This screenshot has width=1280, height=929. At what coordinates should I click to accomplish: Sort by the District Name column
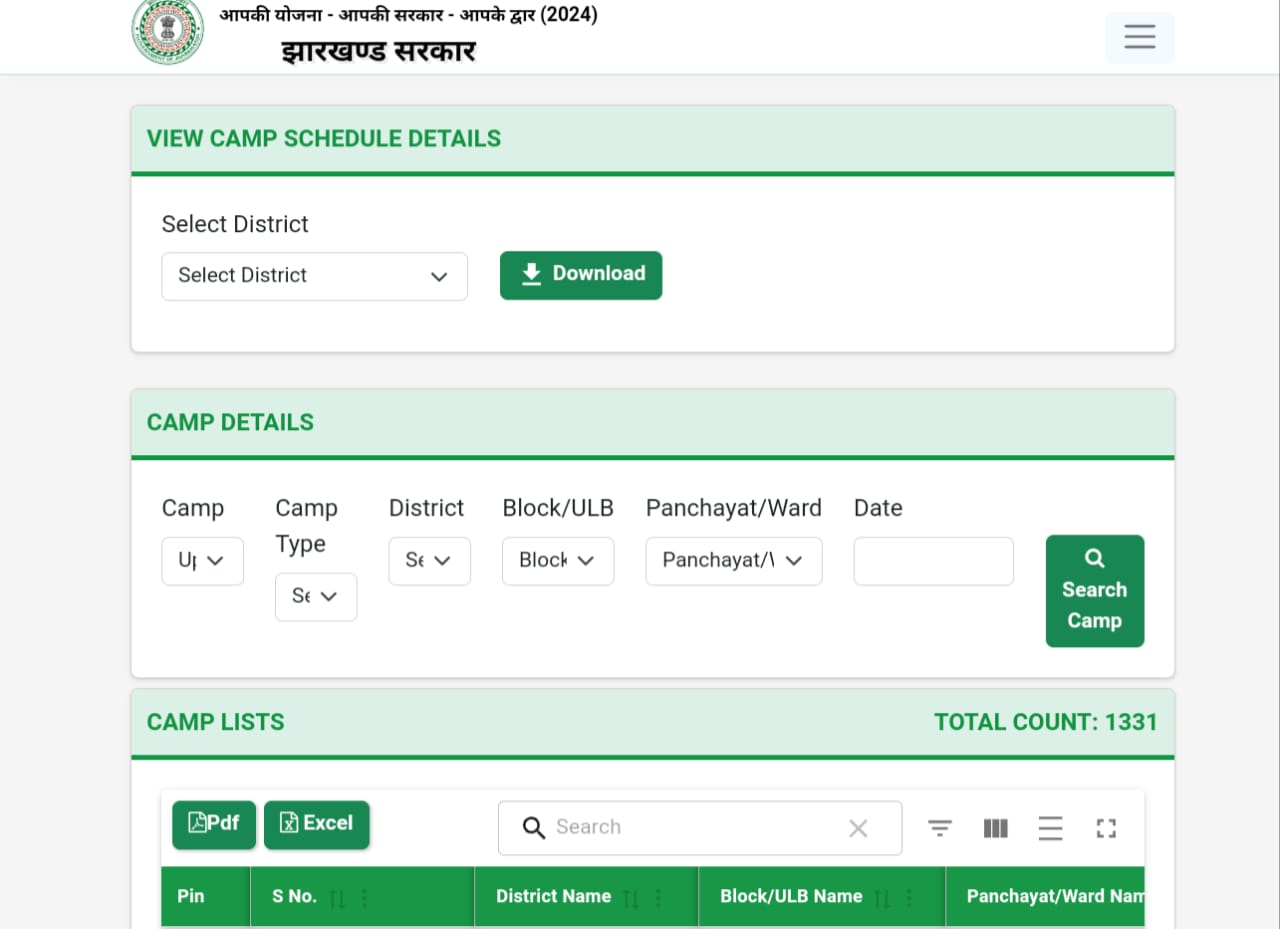click(x=631, y=898)
